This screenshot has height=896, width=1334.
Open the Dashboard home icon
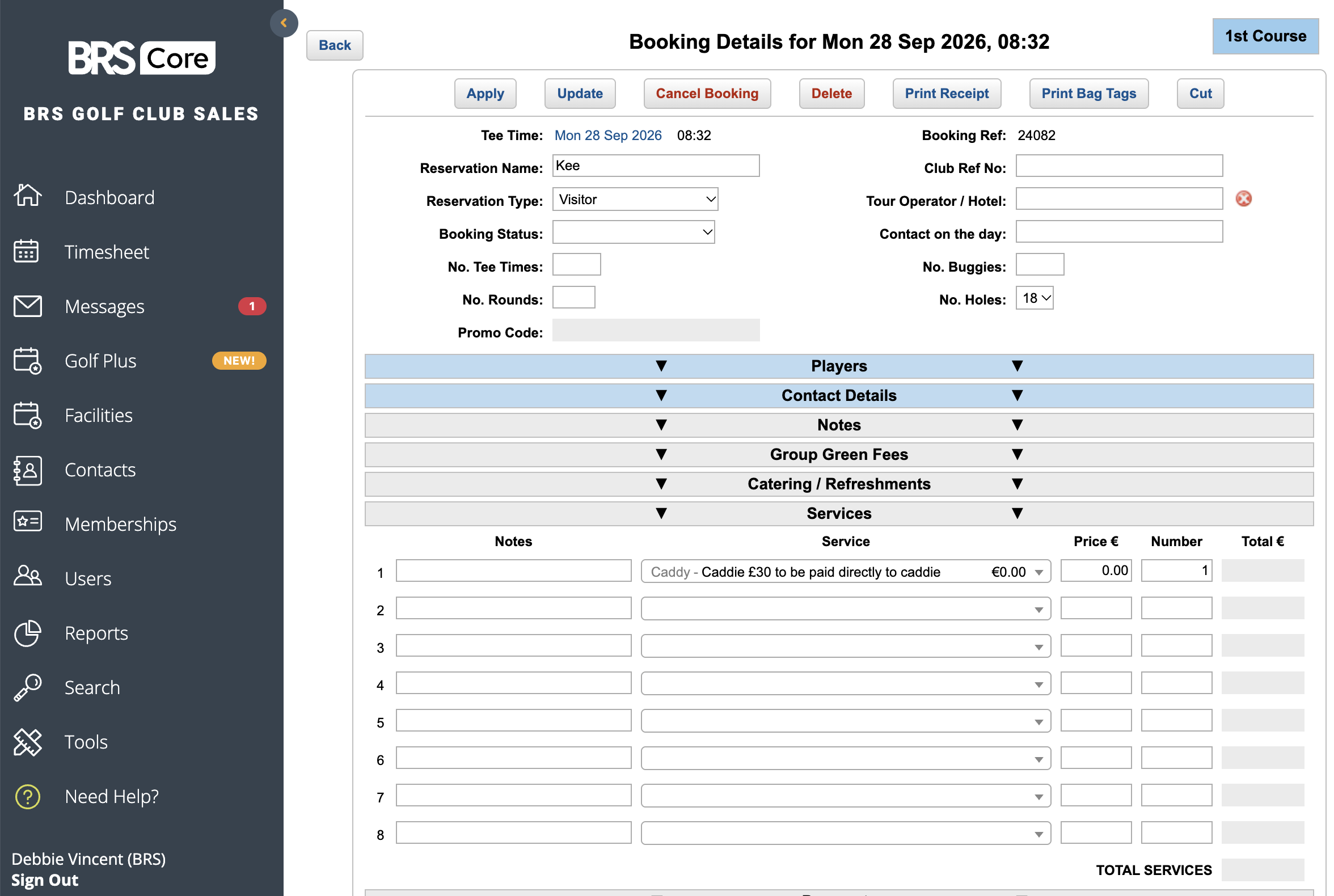(27, 196)
